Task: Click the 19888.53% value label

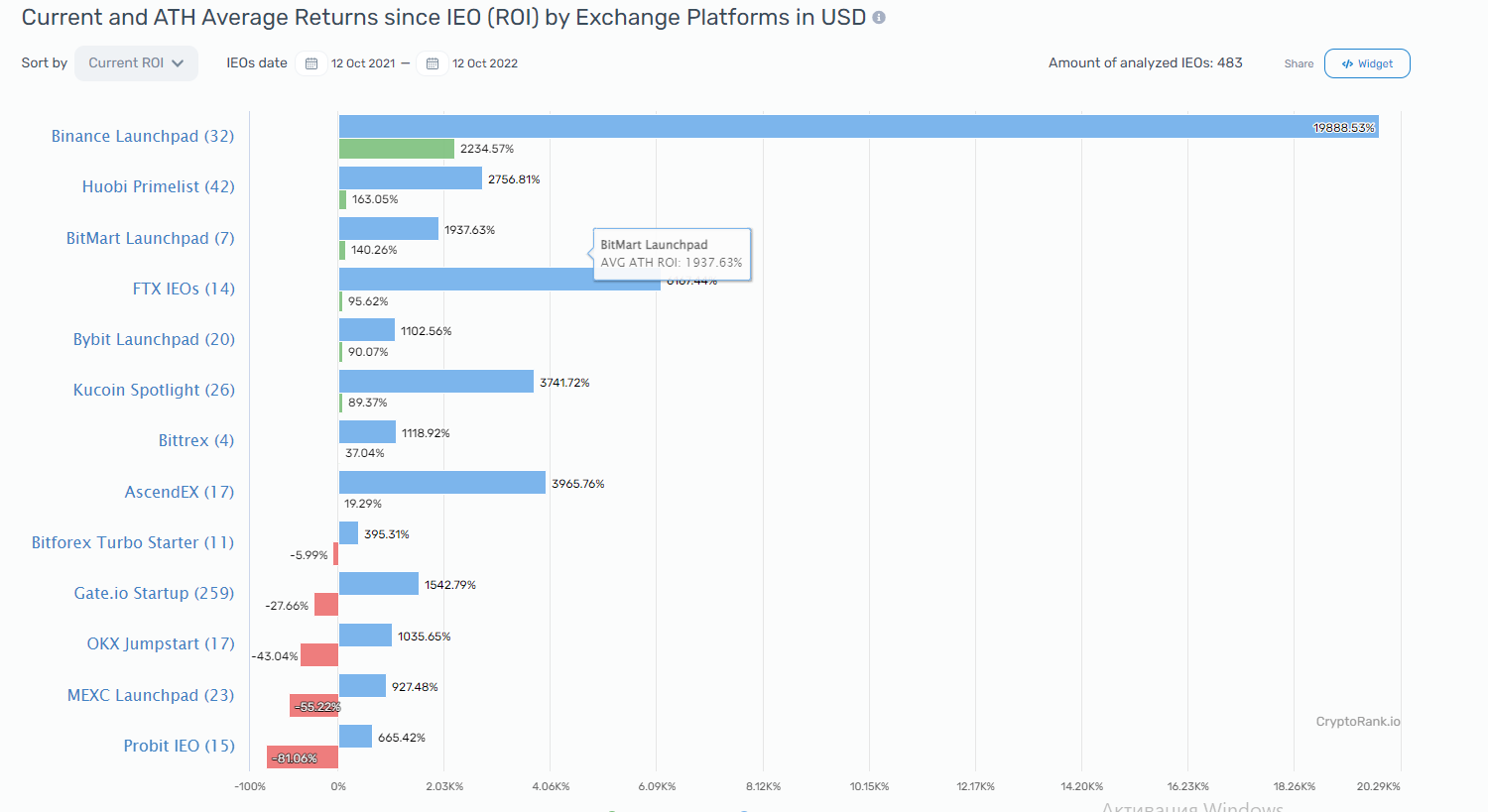Action: coord(1343,128)
